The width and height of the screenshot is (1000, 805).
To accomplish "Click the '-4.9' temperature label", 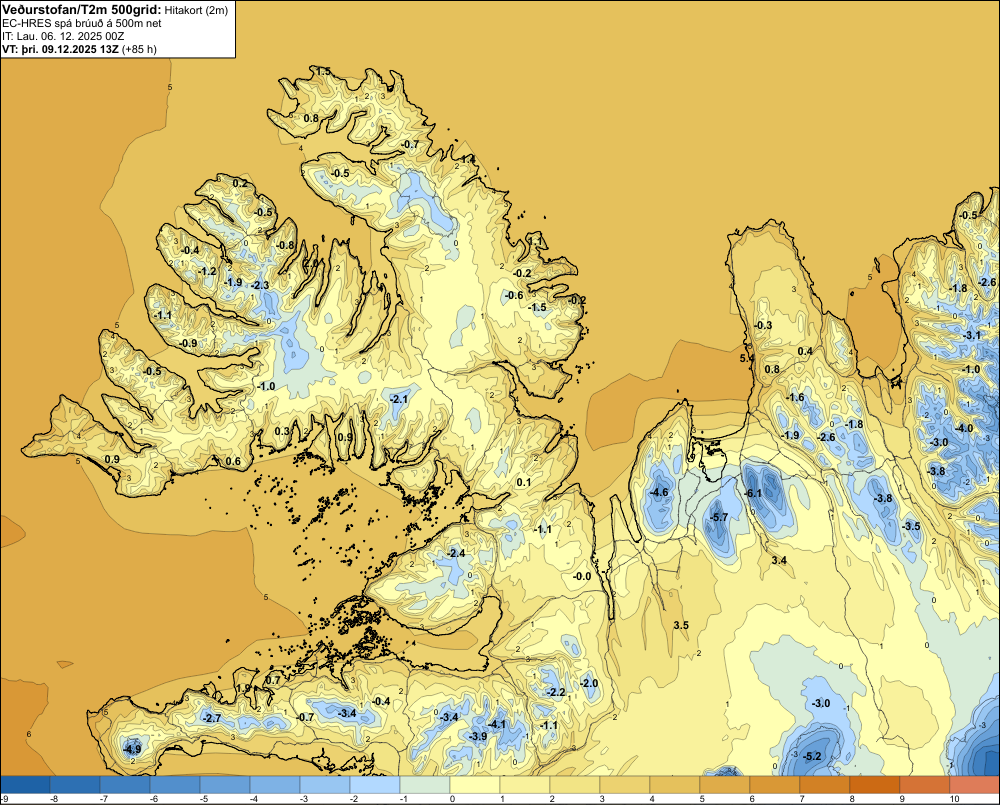I will click(x=132, y=749).
